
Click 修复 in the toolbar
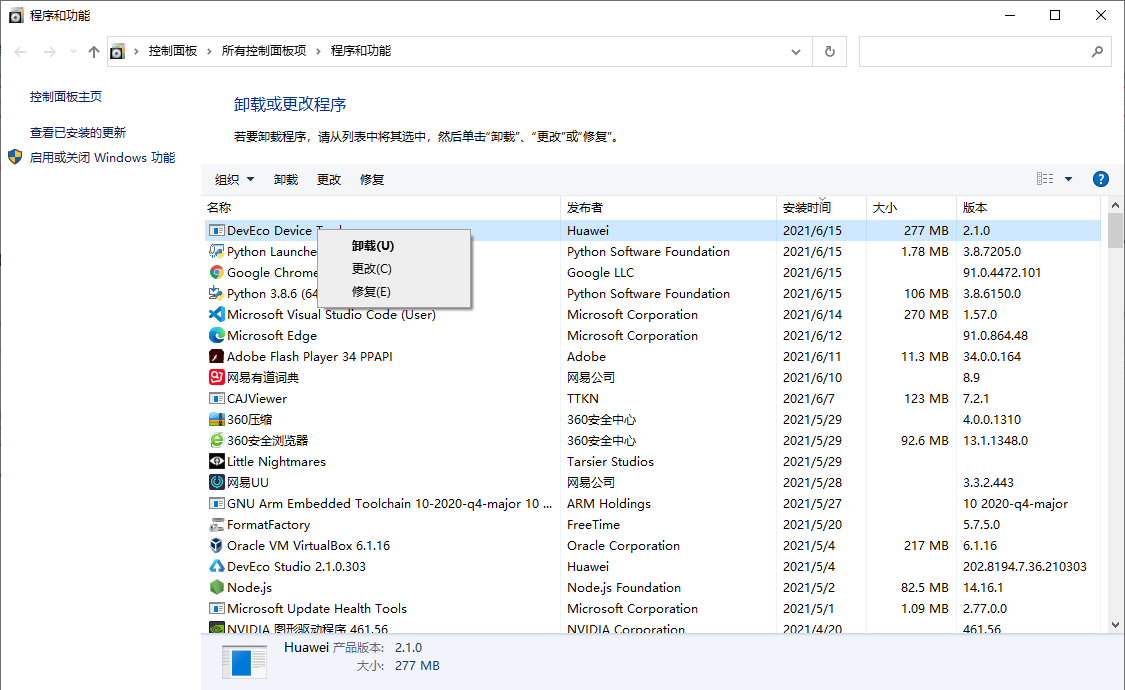point(372,179)
